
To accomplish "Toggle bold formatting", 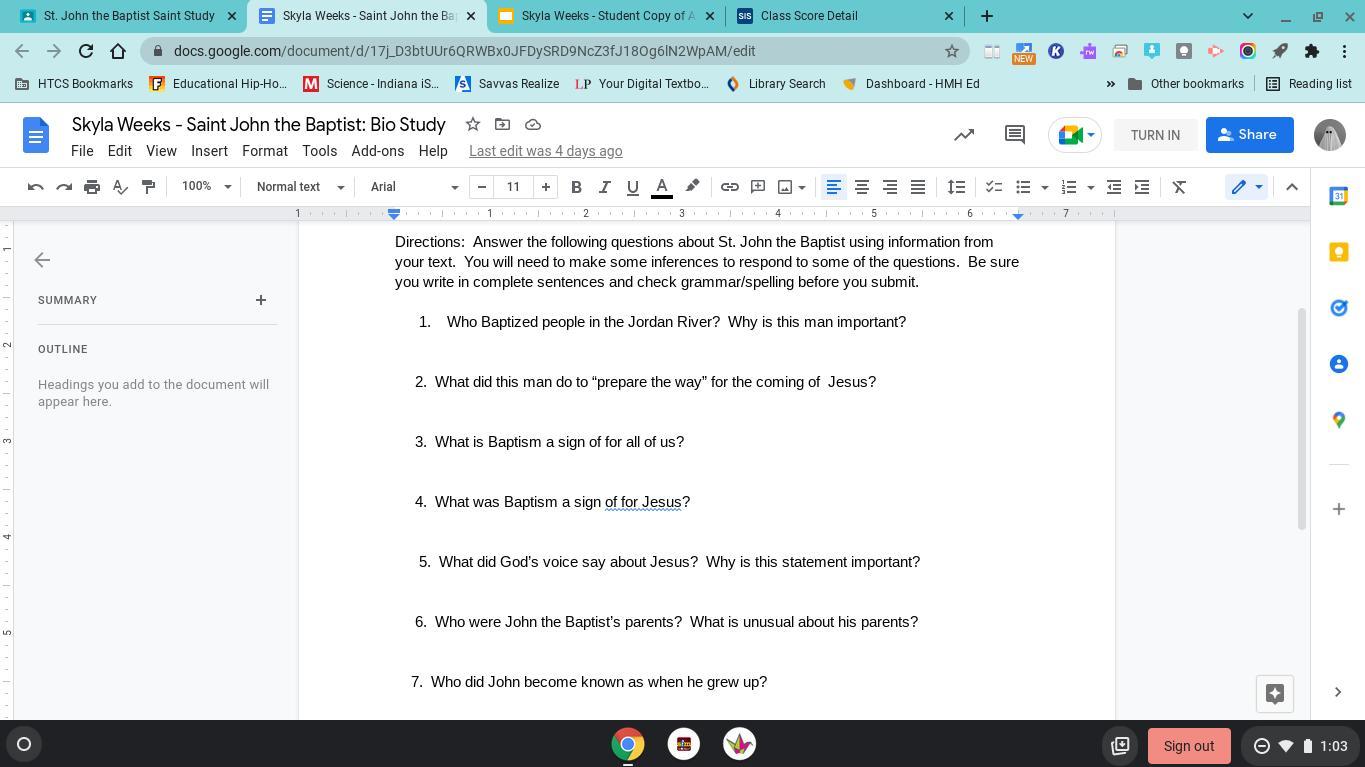I will tap(576, 187).
